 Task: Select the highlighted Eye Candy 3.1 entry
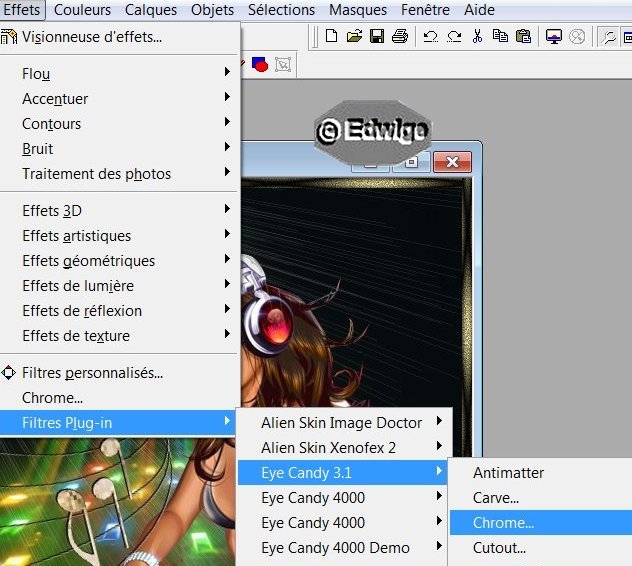pos(343,472)
